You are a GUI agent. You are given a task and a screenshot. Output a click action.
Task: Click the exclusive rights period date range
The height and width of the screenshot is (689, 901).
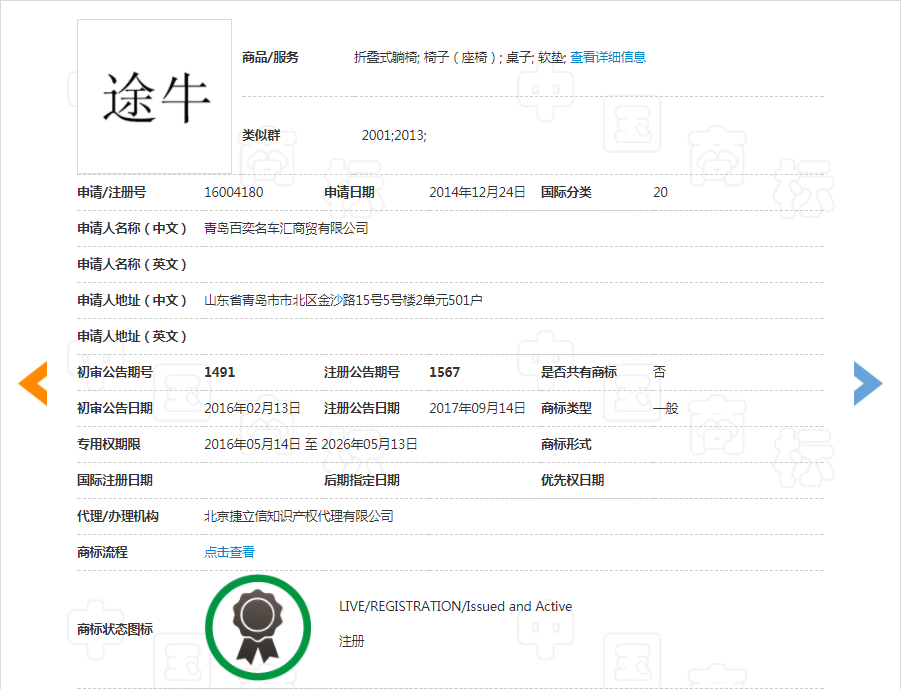tap(310, 444)
